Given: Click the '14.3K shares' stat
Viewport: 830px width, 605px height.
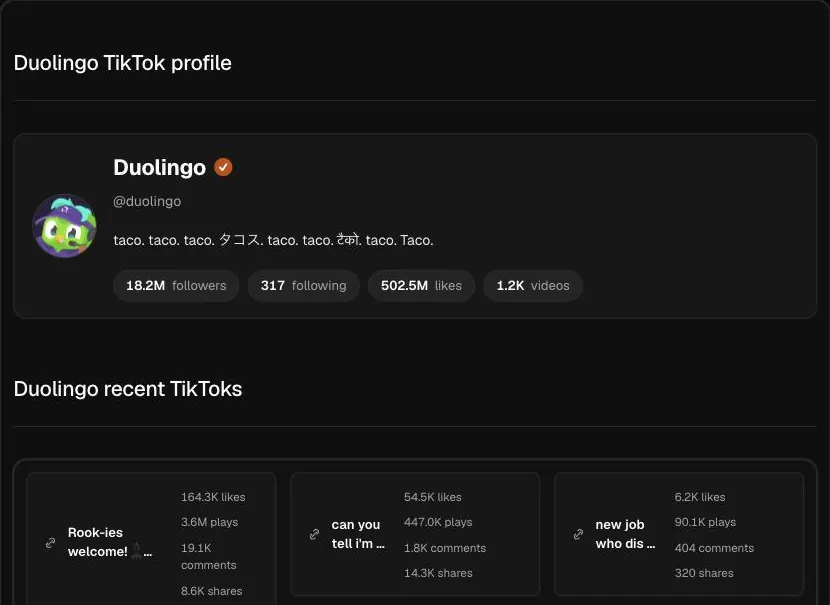Looking at the screenshot, I should [438, 573].
